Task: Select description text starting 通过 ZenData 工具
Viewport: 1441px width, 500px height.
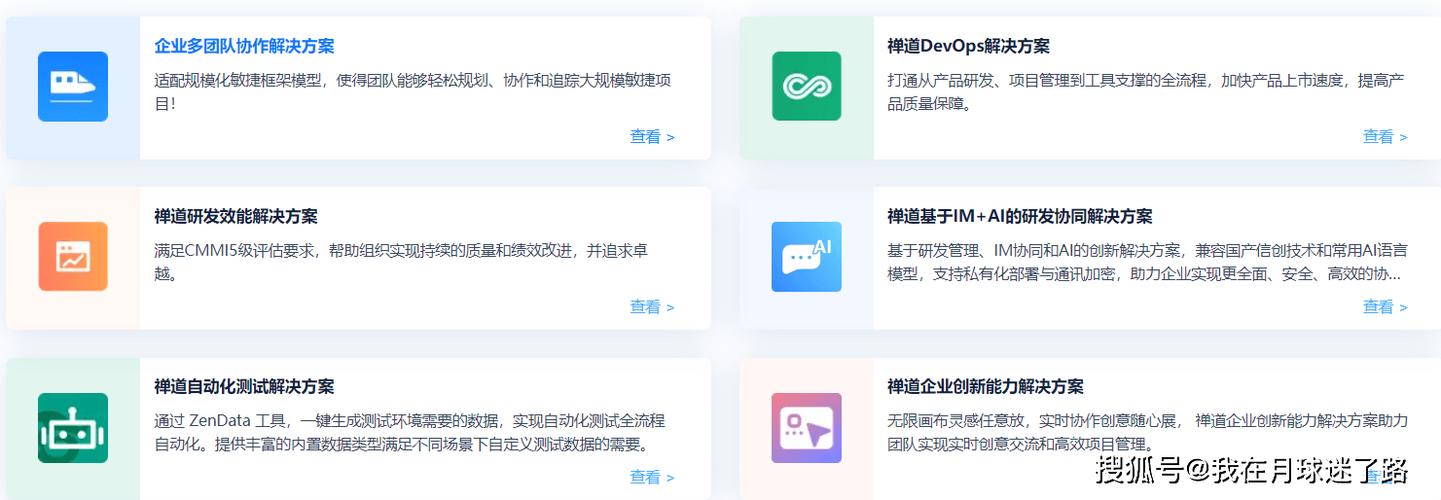Action: [x=410, y=432]
